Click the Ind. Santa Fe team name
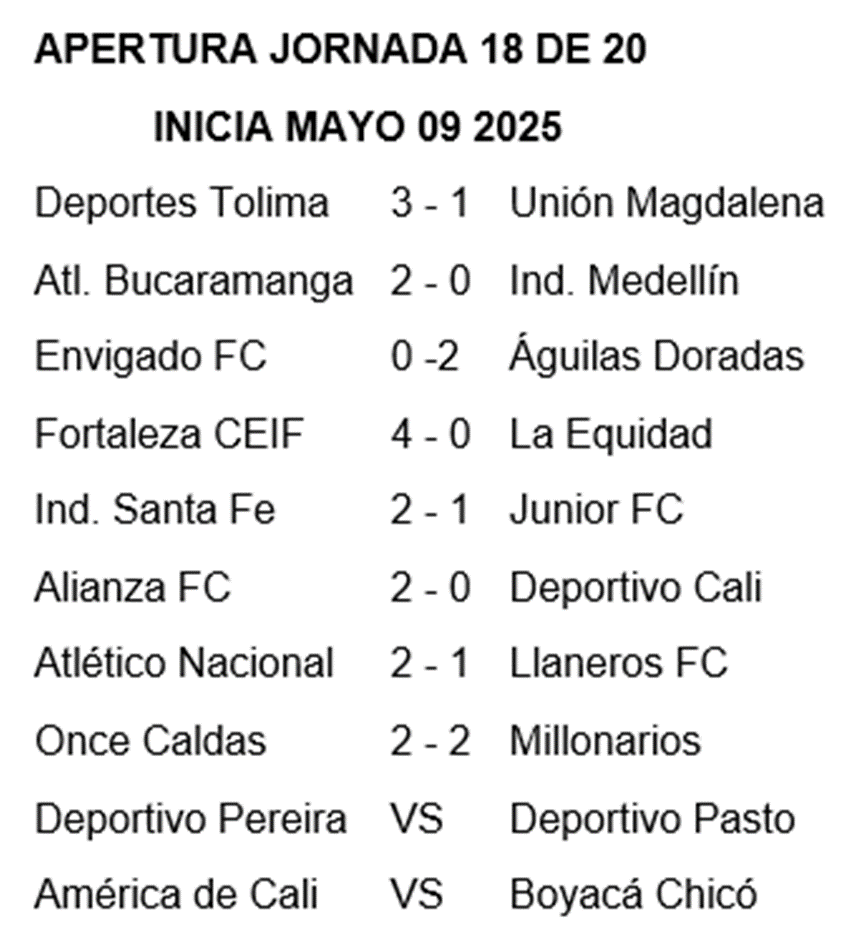866x948 pixels. tap(155, 509)
